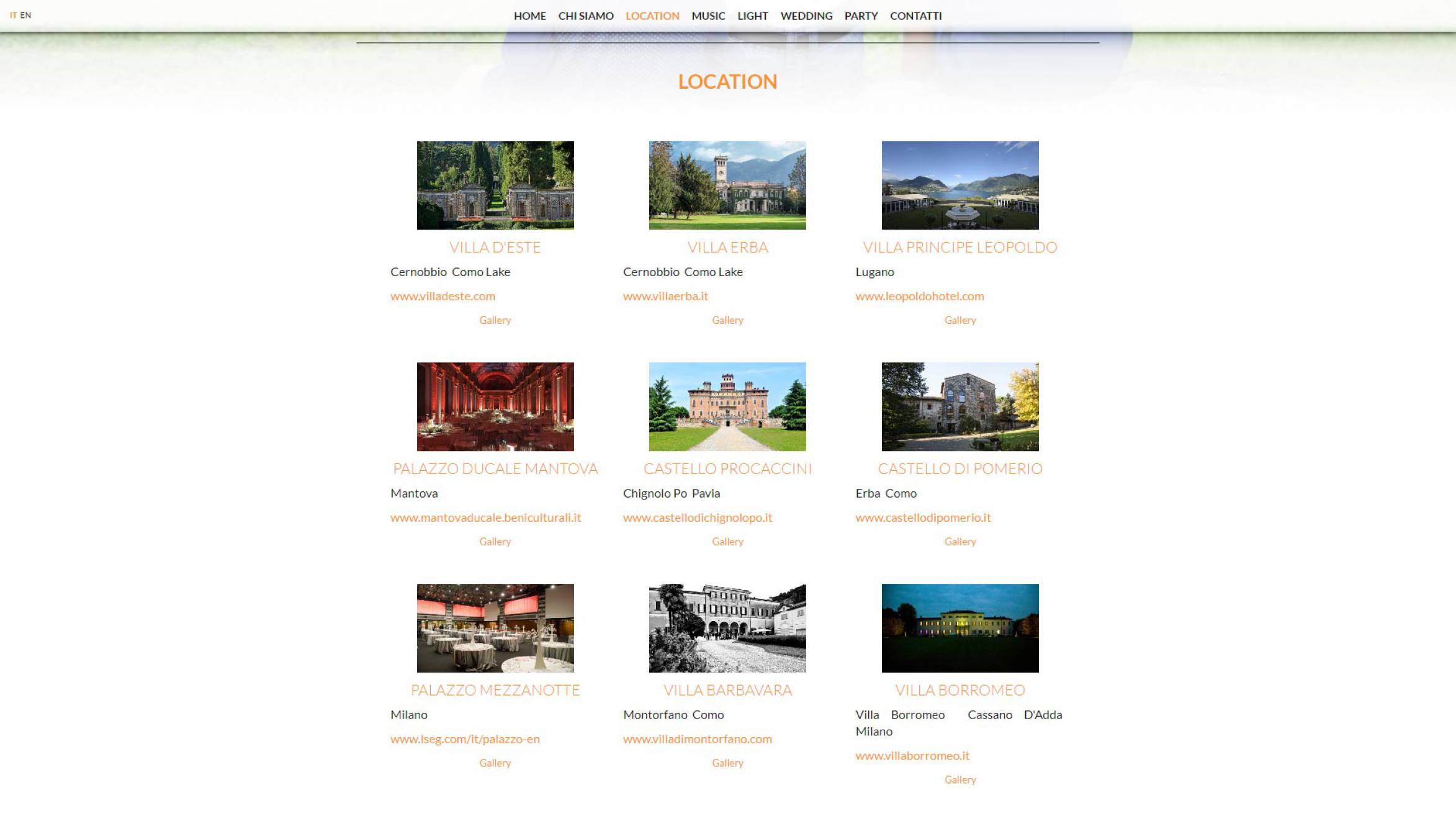
Task: Click the 'Mantova' location text
Action: (414, 493)
